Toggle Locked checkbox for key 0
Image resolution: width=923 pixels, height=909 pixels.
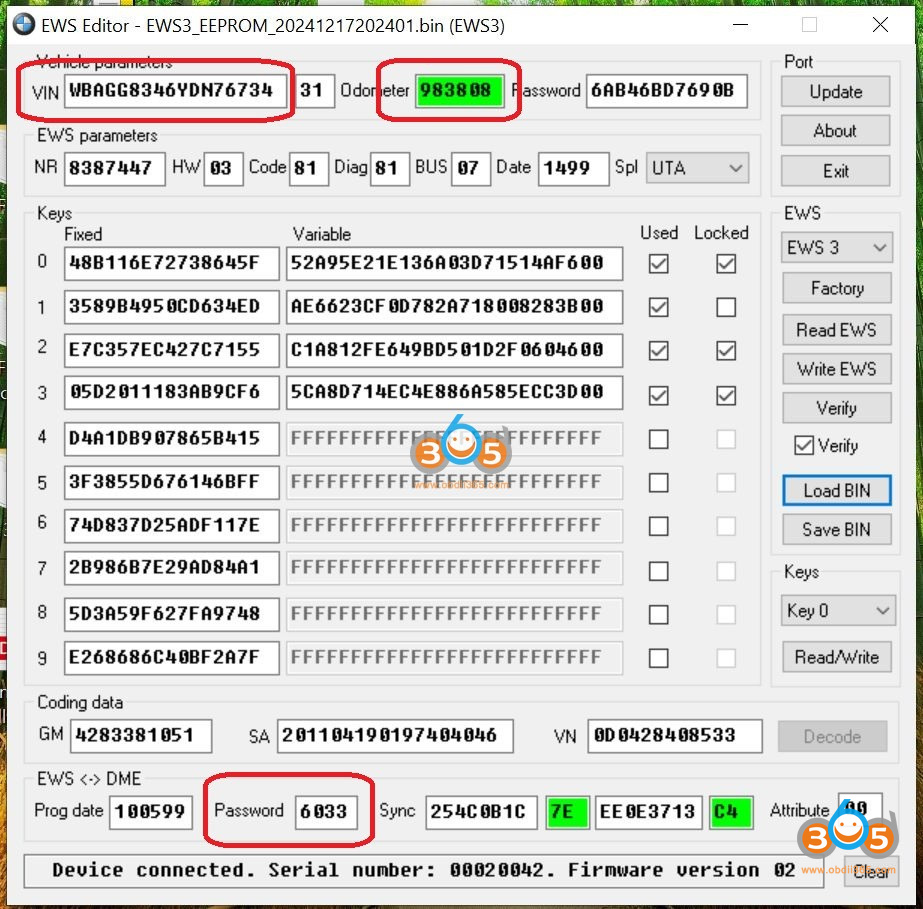(x=726, y=263)
